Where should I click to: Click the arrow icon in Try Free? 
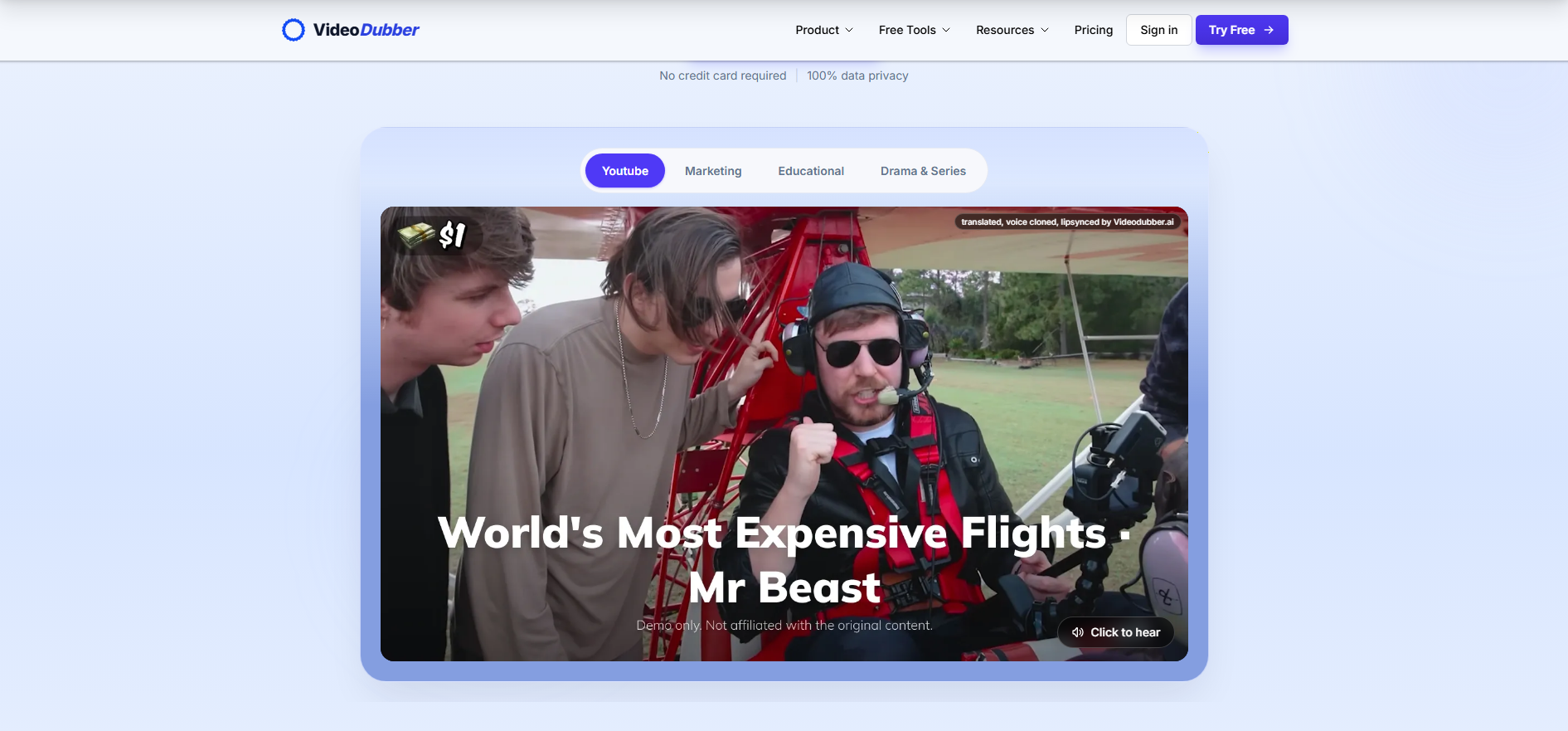tap(1269, 30)
